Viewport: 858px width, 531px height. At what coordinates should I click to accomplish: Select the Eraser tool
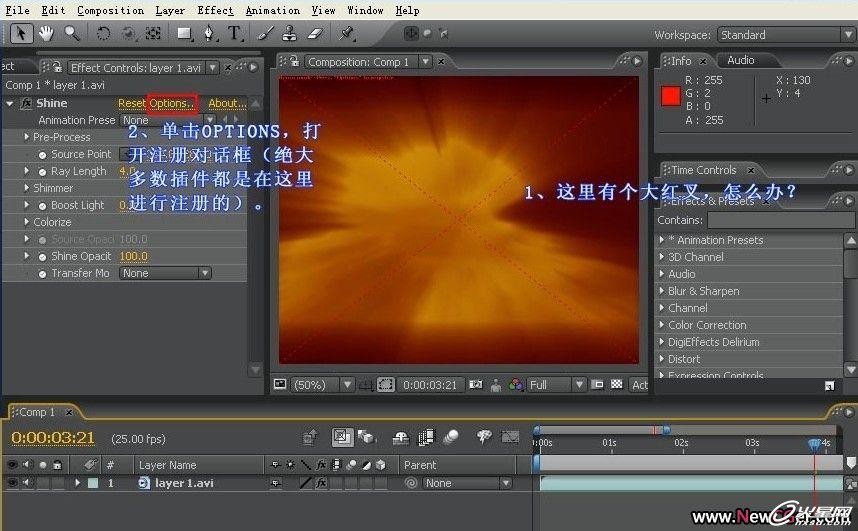315,34
